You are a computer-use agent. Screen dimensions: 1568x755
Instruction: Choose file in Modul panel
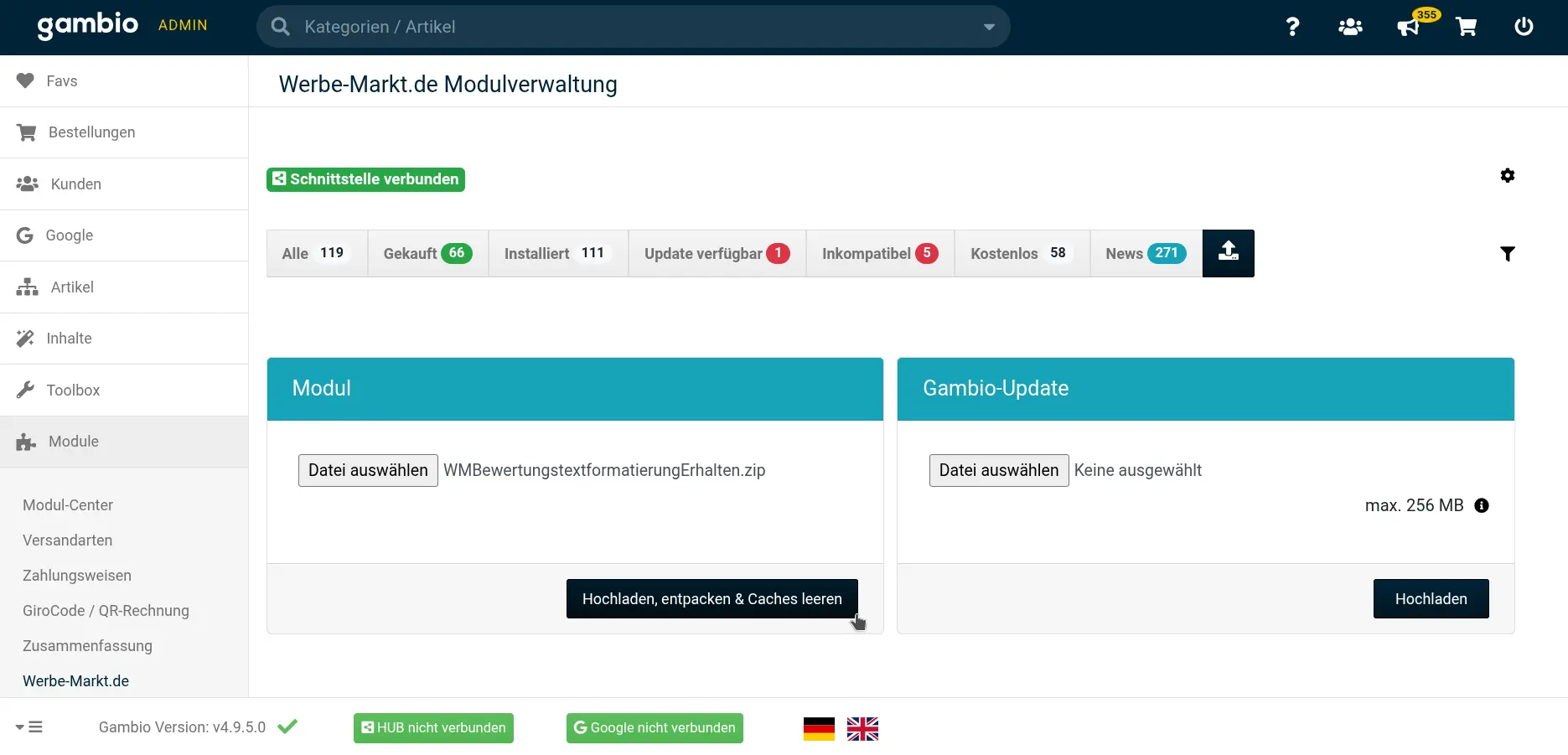[368, 470]
